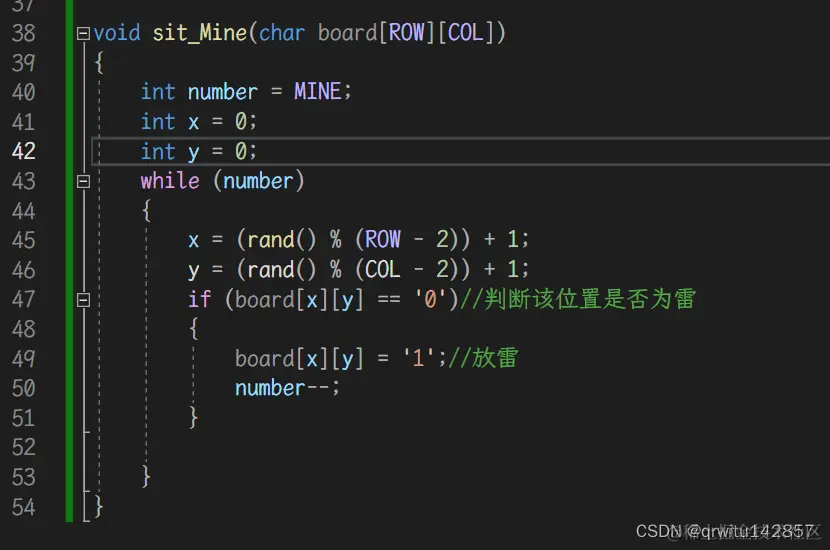Click line number 47 in gutter
Screen dimensions: 830x550
pos(23,300)
